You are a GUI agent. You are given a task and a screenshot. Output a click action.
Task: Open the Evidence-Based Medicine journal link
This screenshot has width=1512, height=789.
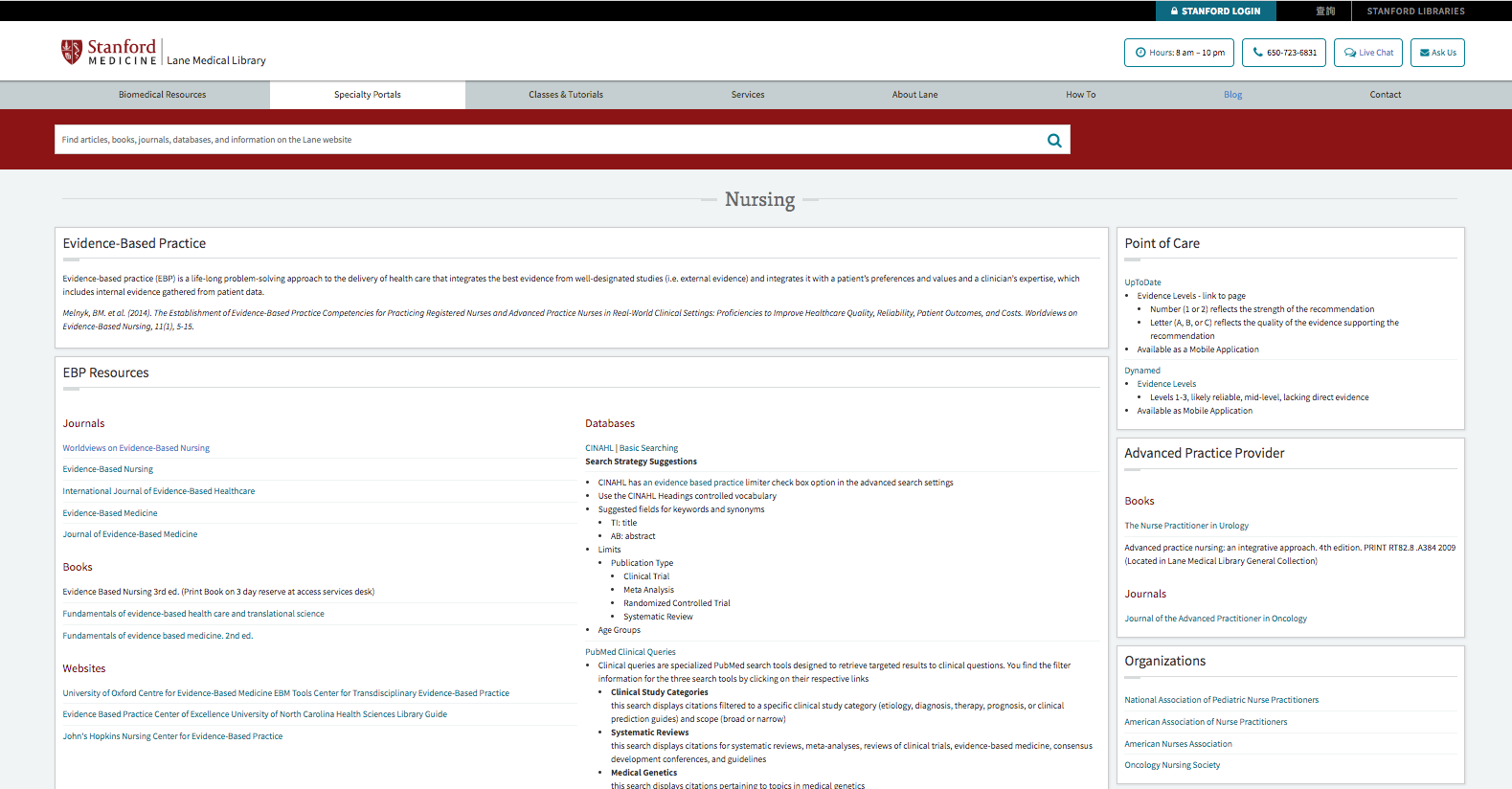click(110, 513)
